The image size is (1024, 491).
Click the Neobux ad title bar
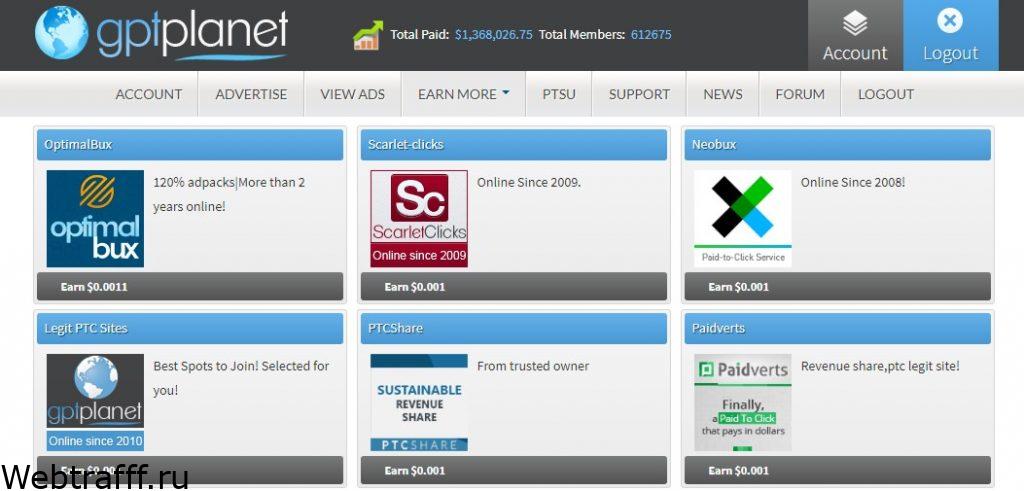click(x=838, y=144)
